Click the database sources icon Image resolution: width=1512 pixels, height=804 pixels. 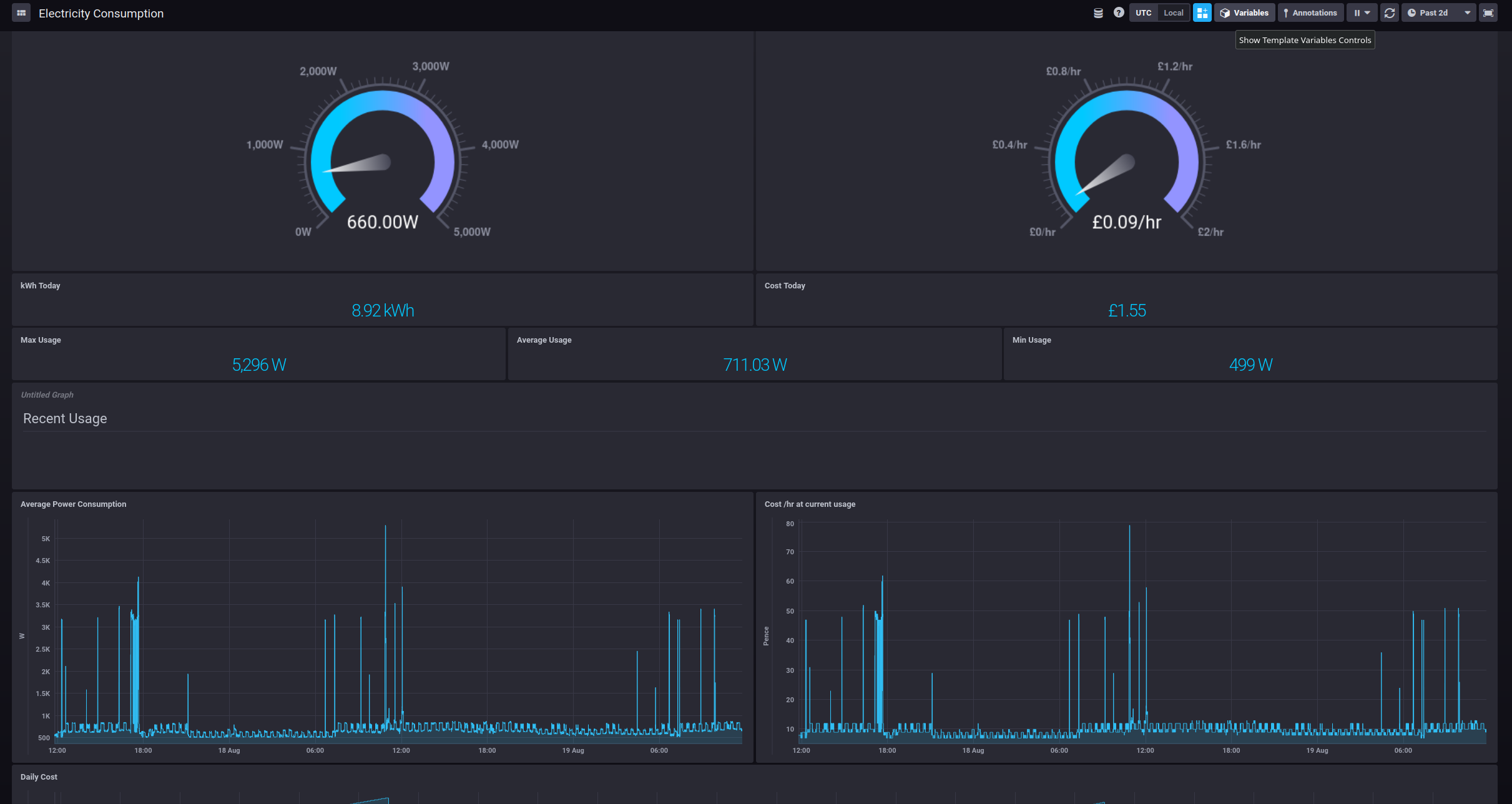coord(1098,12)
